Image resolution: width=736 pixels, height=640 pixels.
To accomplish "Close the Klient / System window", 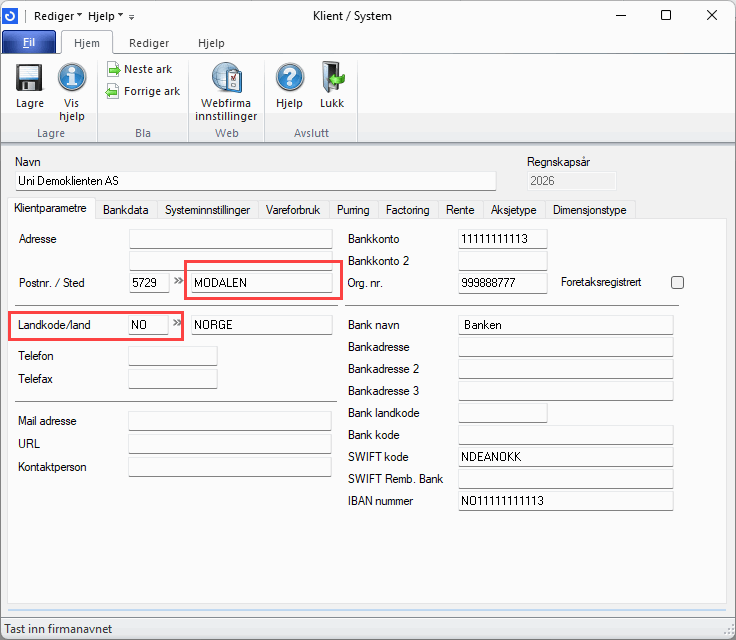I will coord(712,15).
